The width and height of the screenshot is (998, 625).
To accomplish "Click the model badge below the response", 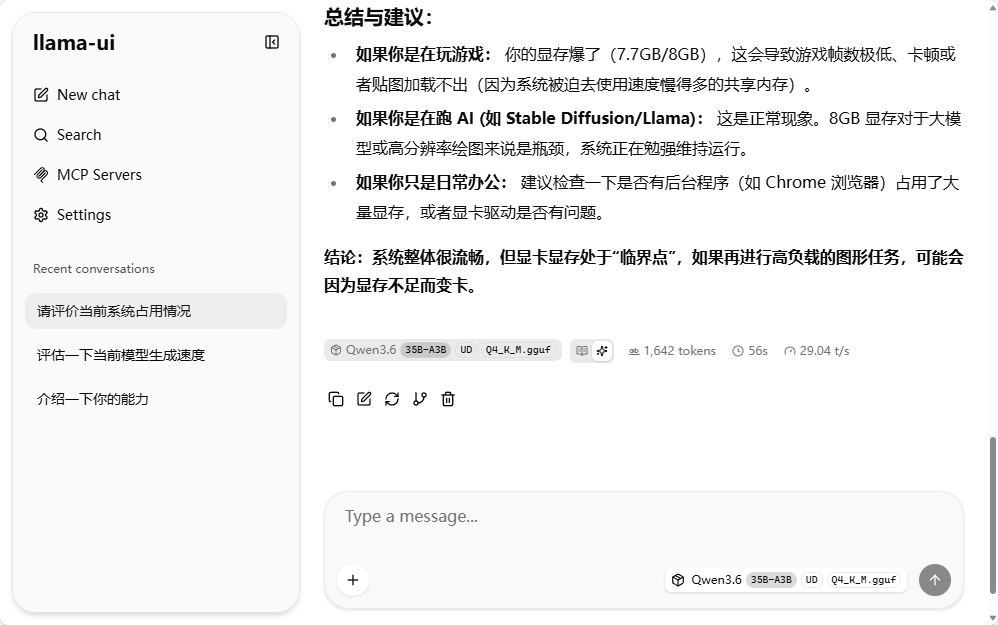I will tap(442, 350).
